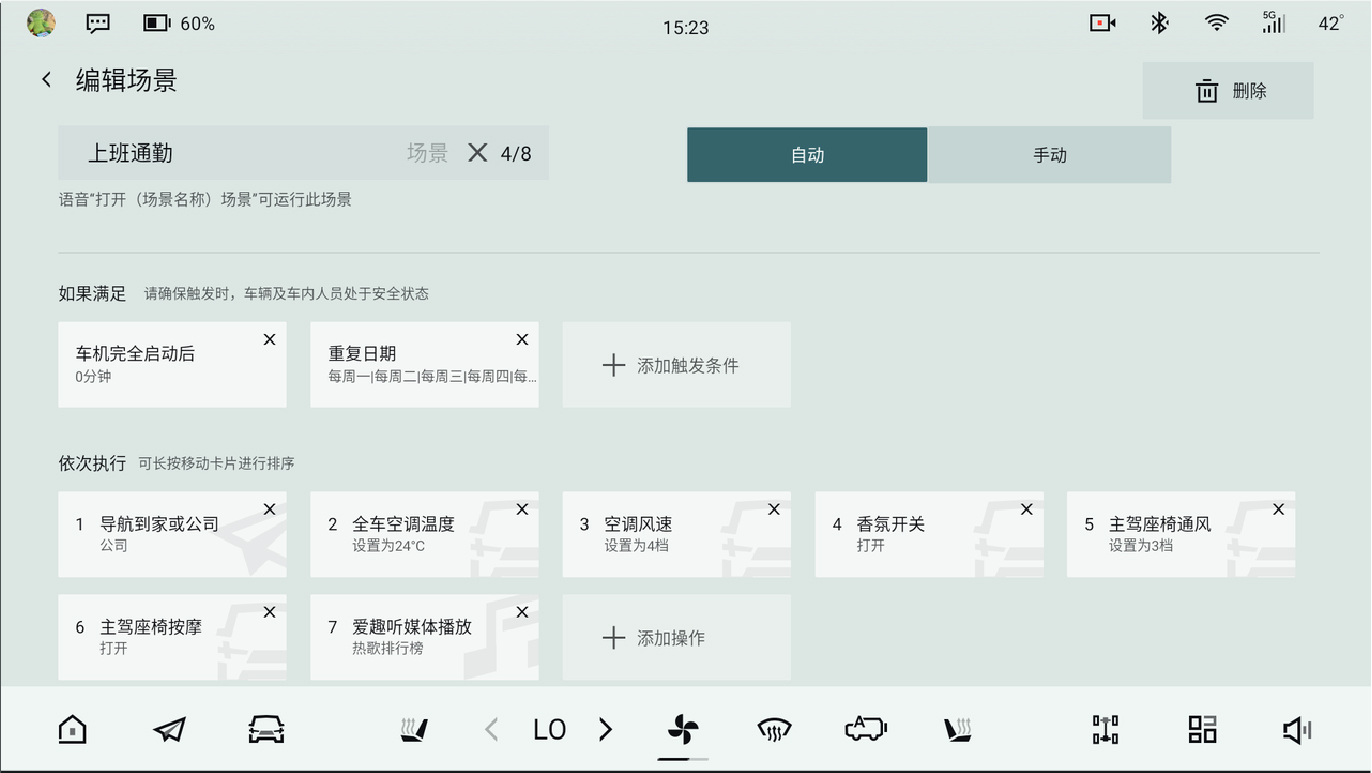Go to the home screen icon
Viewport: 1372px width, 773px height.
tap(72, 730)
